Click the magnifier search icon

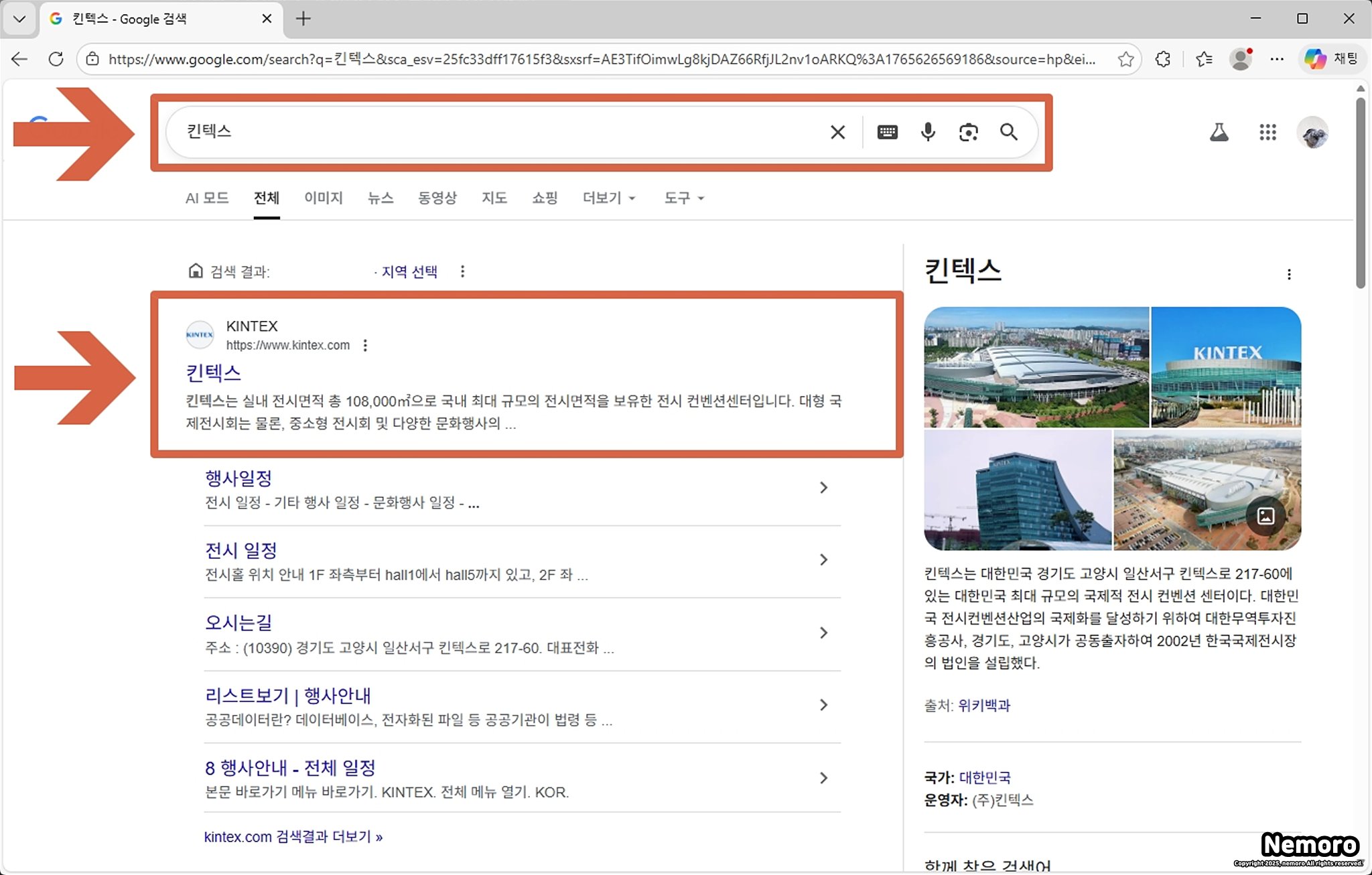(1008, 132)
